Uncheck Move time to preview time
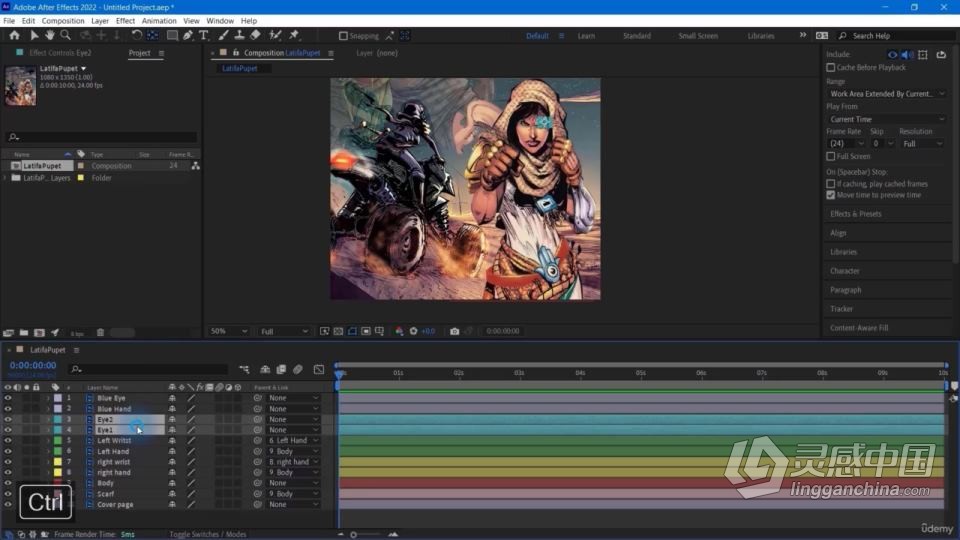Image resolution: width=960 pixels, height=540 pixels. click(831, 195)
